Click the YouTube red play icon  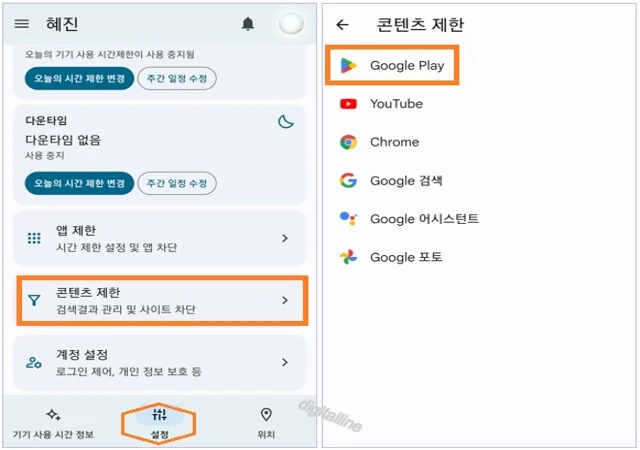[x=348, y=104]
